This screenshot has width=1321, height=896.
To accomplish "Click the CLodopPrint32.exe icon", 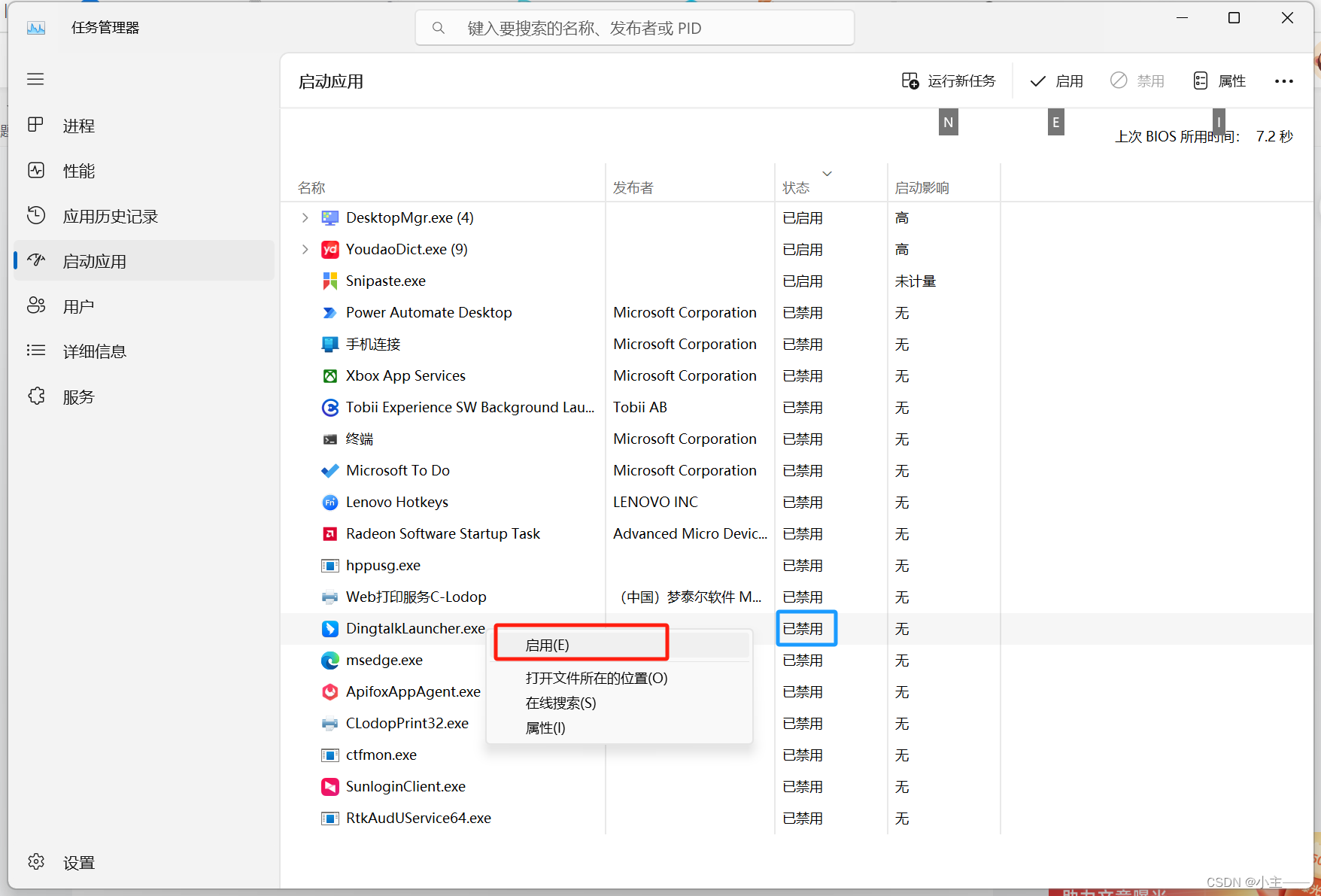I will (329, 723).
